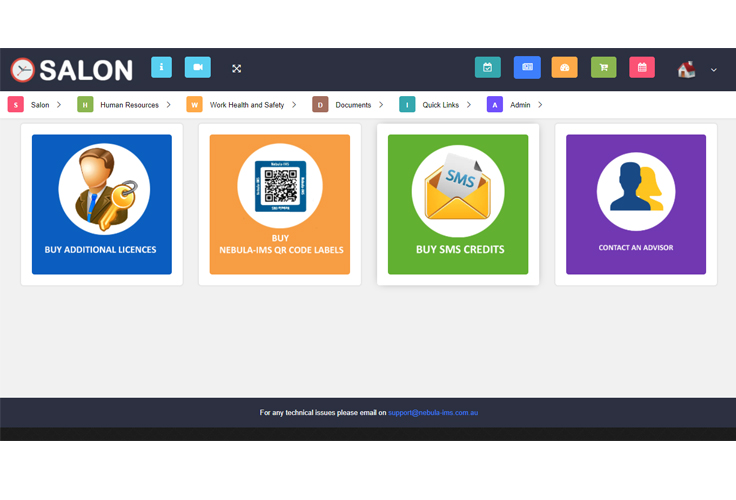This screenshot has height=500, width=736.
Task: Open the Admin menu
Action: pos(520,105)
